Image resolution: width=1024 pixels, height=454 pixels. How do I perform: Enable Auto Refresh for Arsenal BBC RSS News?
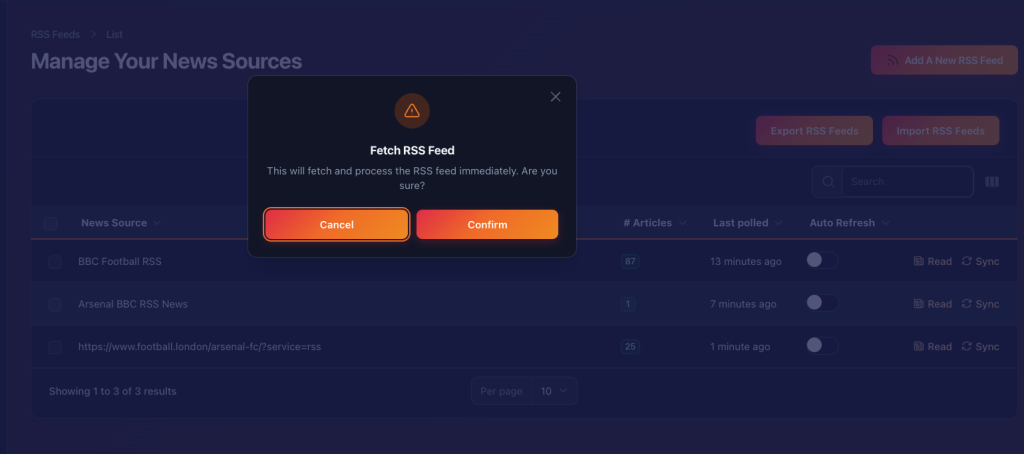tap(822, 303)
